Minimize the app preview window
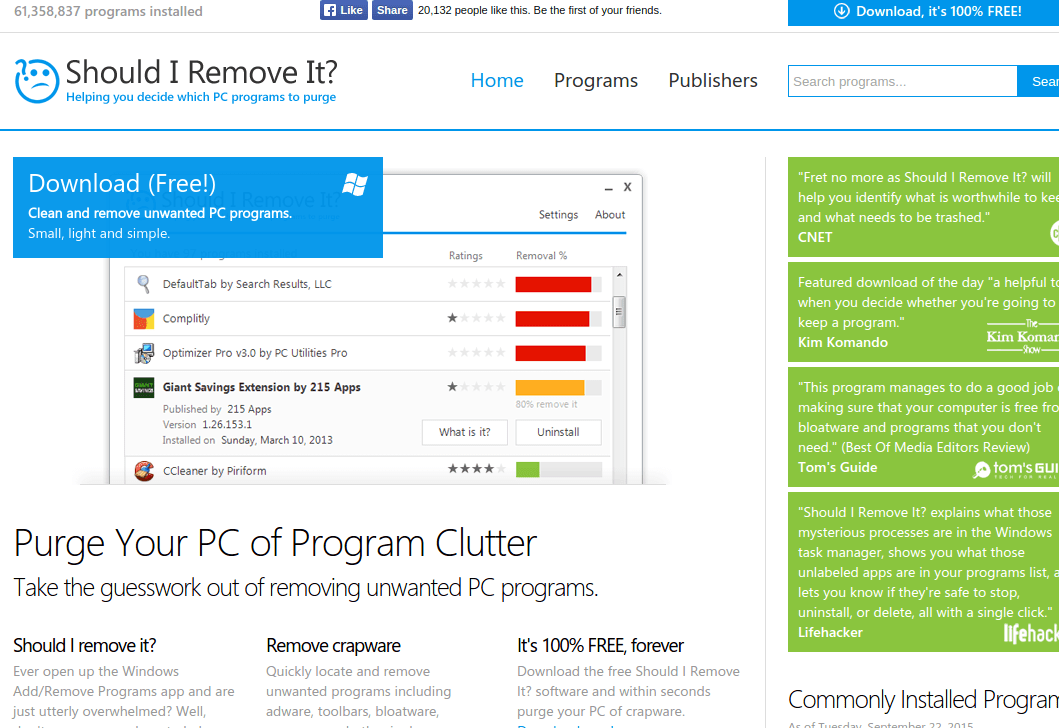This screenshot has width=1059, height=728. point(609,188)
